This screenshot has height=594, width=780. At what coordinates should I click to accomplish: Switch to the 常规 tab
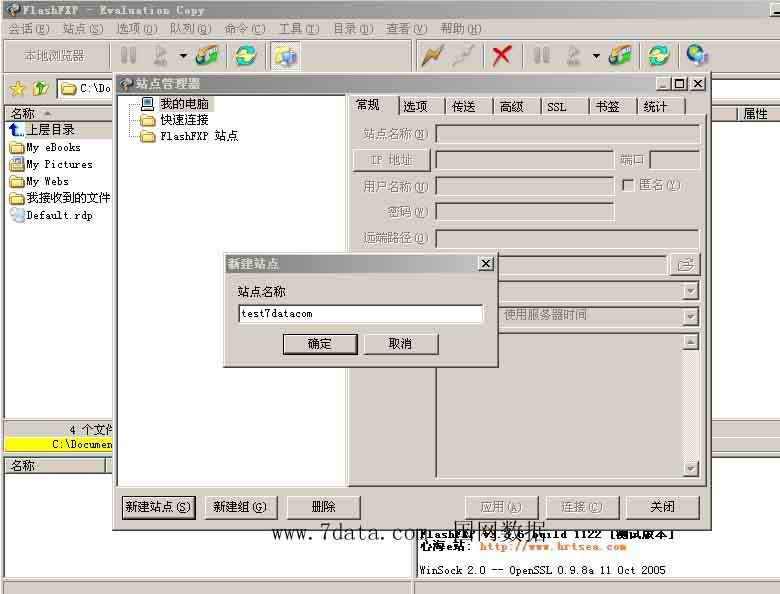tap(368, 105)
